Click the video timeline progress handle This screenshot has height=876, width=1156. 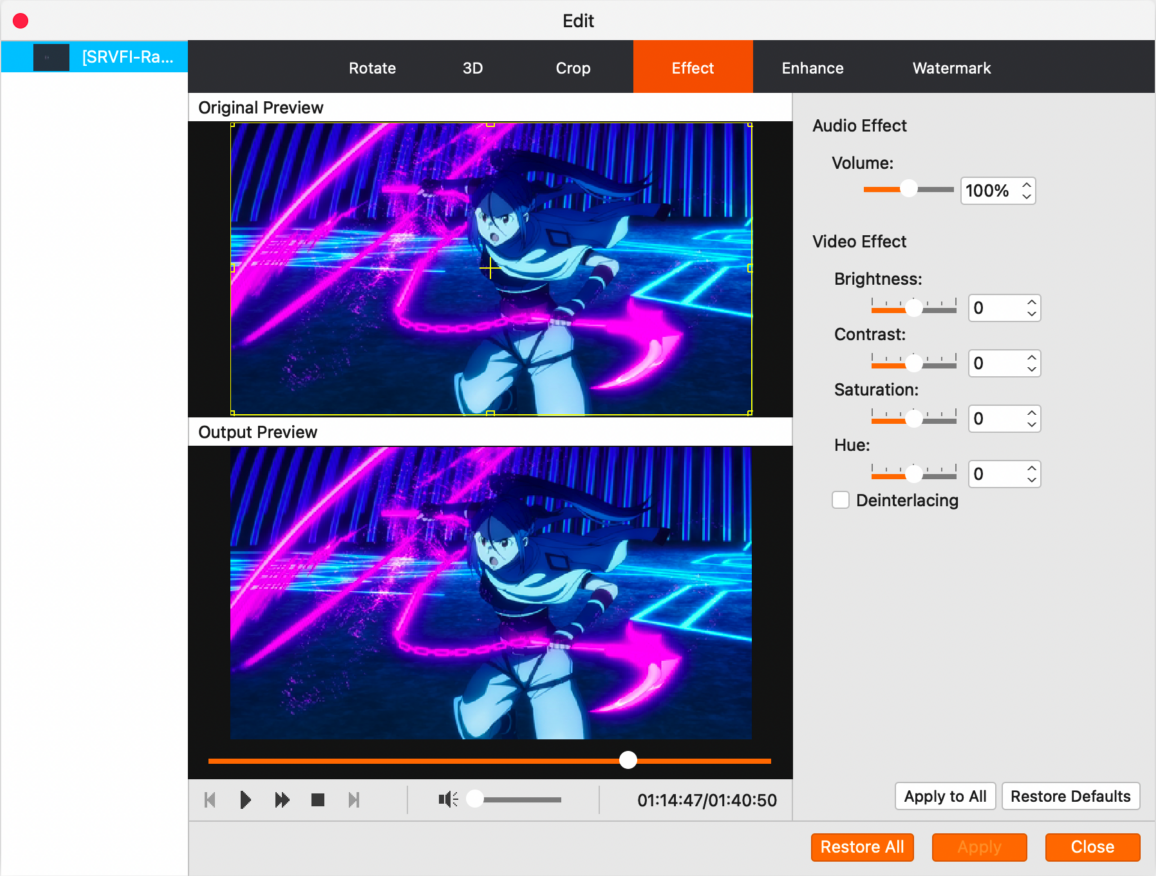[628, 760]
